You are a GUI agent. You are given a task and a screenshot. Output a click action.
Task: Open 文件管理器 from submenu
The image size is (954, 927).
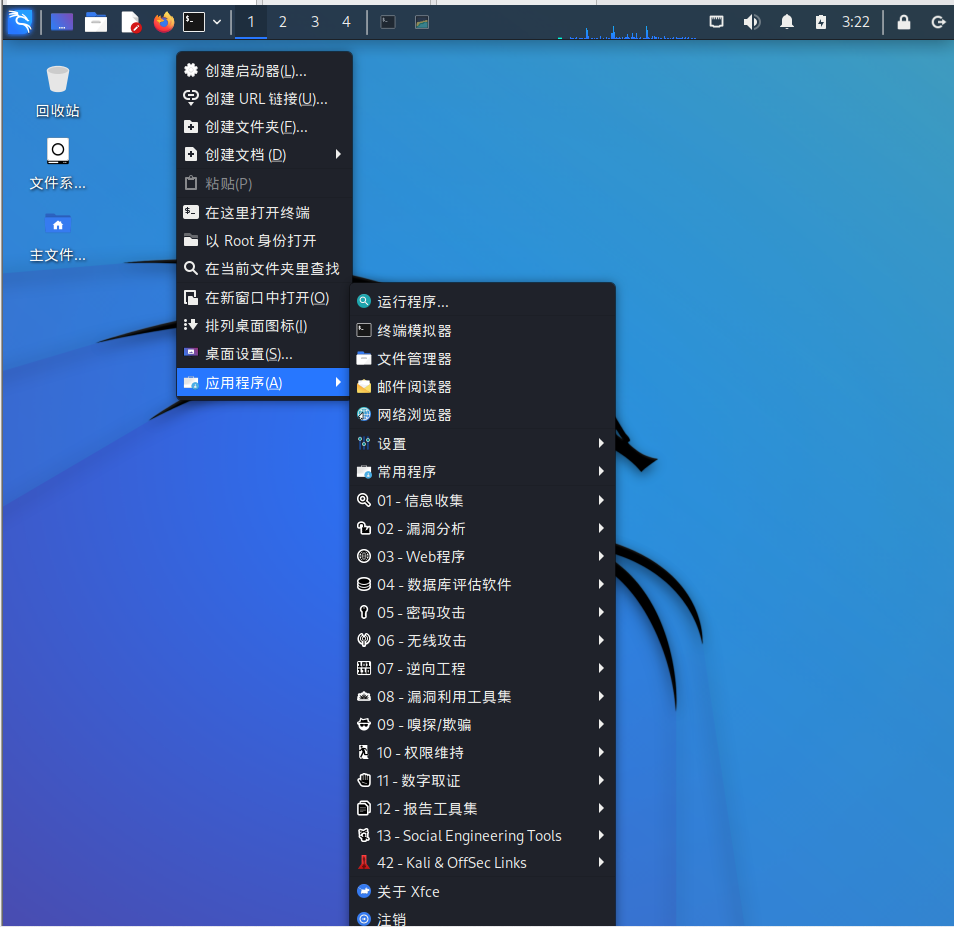click(x=482, y=358)
